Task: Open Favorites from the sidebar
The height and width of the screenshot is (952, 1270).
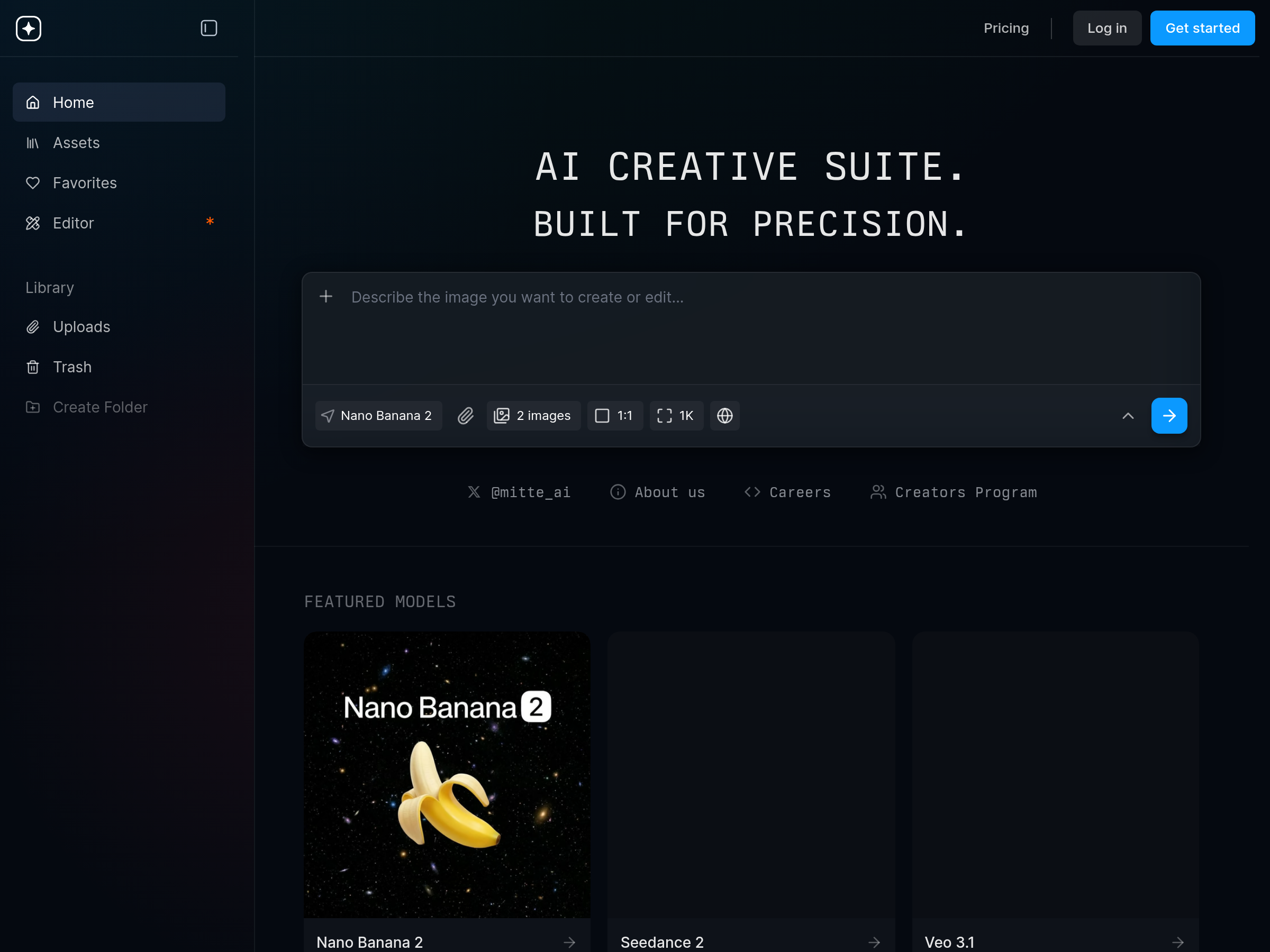Action: point(85,182)
